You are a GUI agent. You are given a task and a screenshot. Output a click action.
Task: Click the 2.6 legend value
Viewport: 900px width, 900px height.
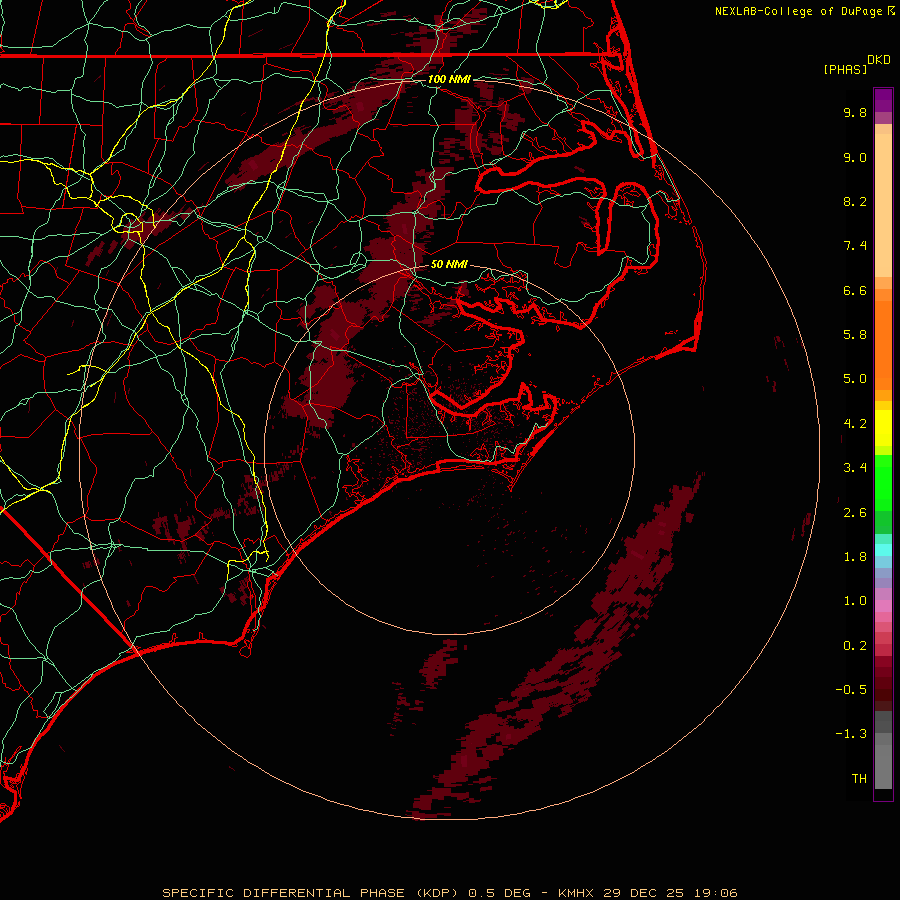tap(855, 513)
